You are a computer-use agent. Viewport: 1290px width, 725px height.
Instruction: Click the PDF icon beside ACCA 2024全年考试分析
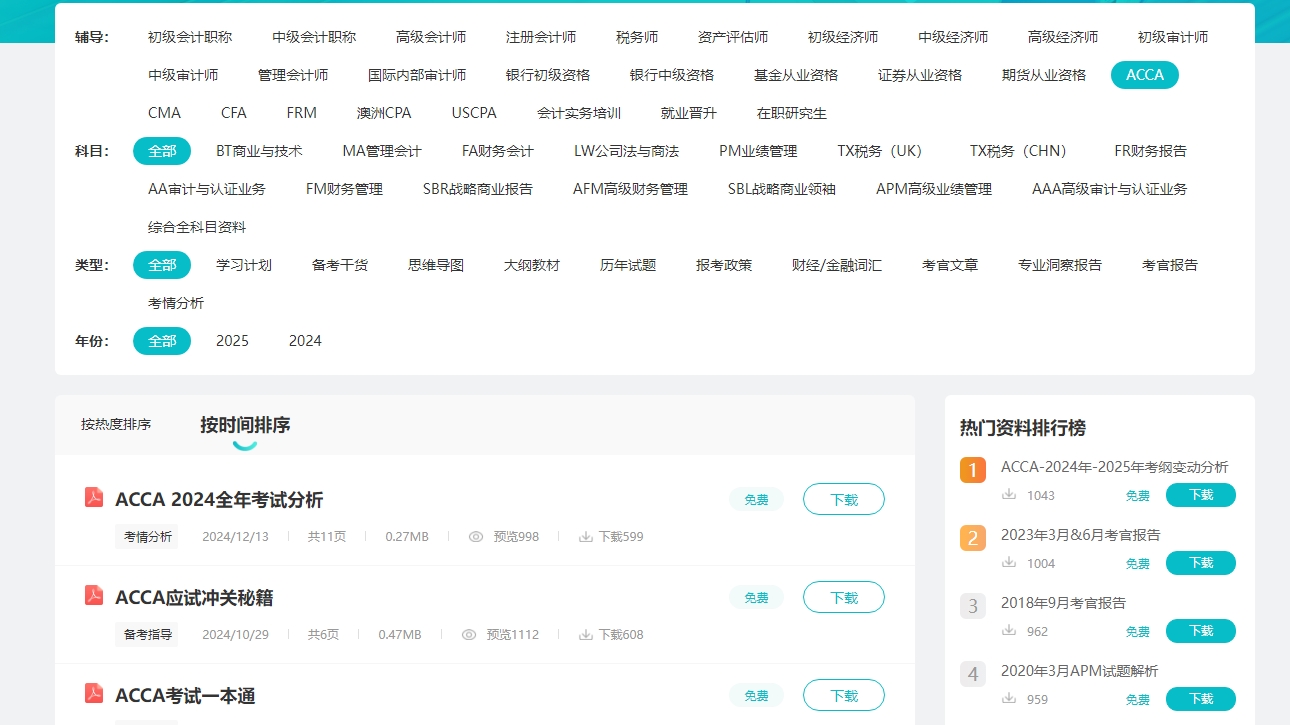click(x=92, y=498)
